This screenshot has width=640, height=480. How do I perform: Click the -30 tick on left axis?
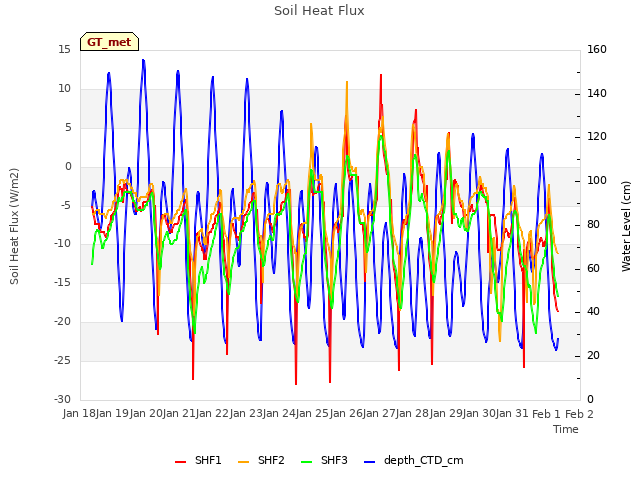tap(62, 400)
